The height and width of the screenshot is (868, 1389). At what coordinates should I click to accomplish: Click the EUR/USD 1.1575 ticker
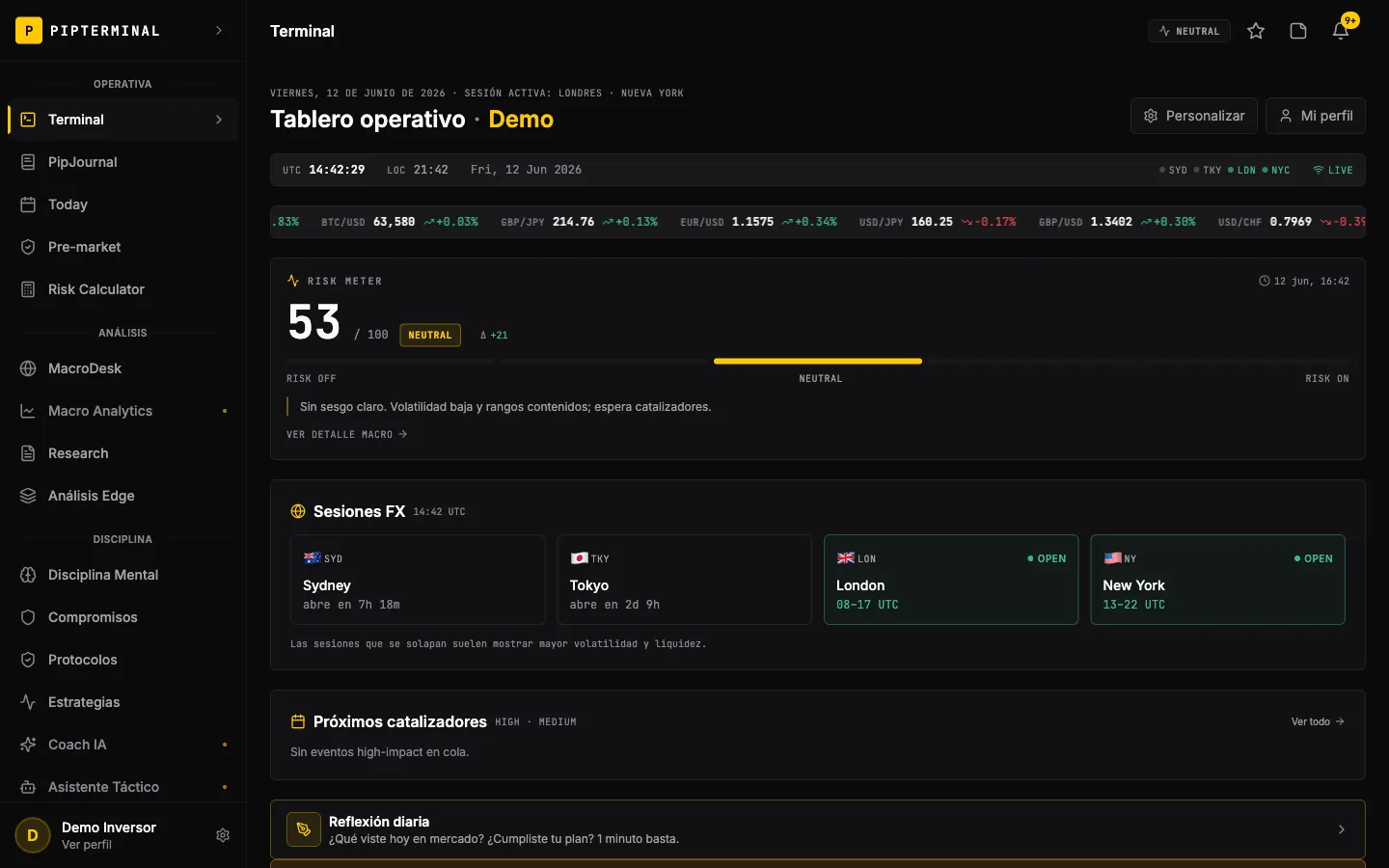tap(758, 222)
